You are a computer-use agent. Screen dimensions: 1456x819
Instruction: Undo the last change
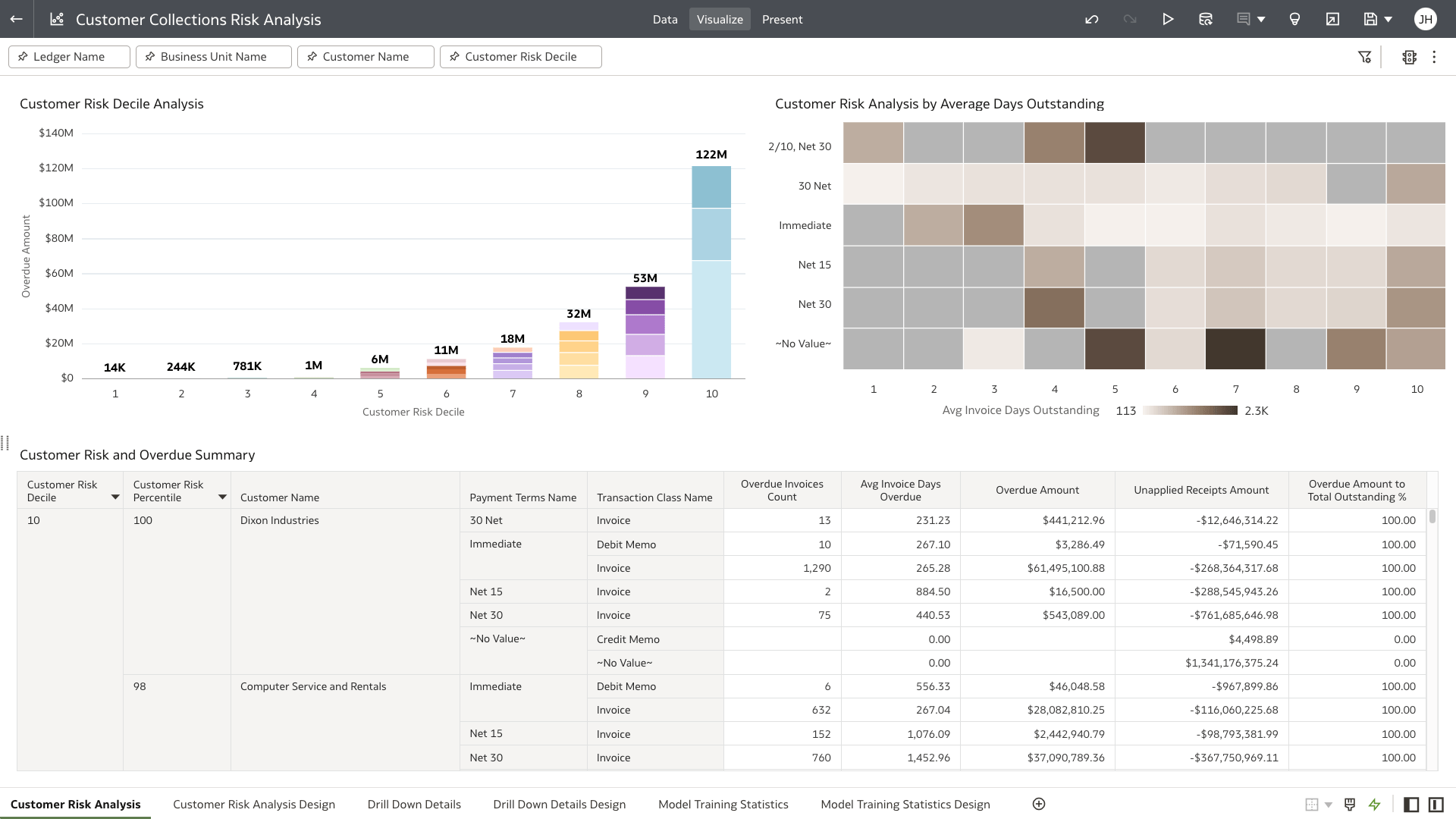(x=1092, y=19)
